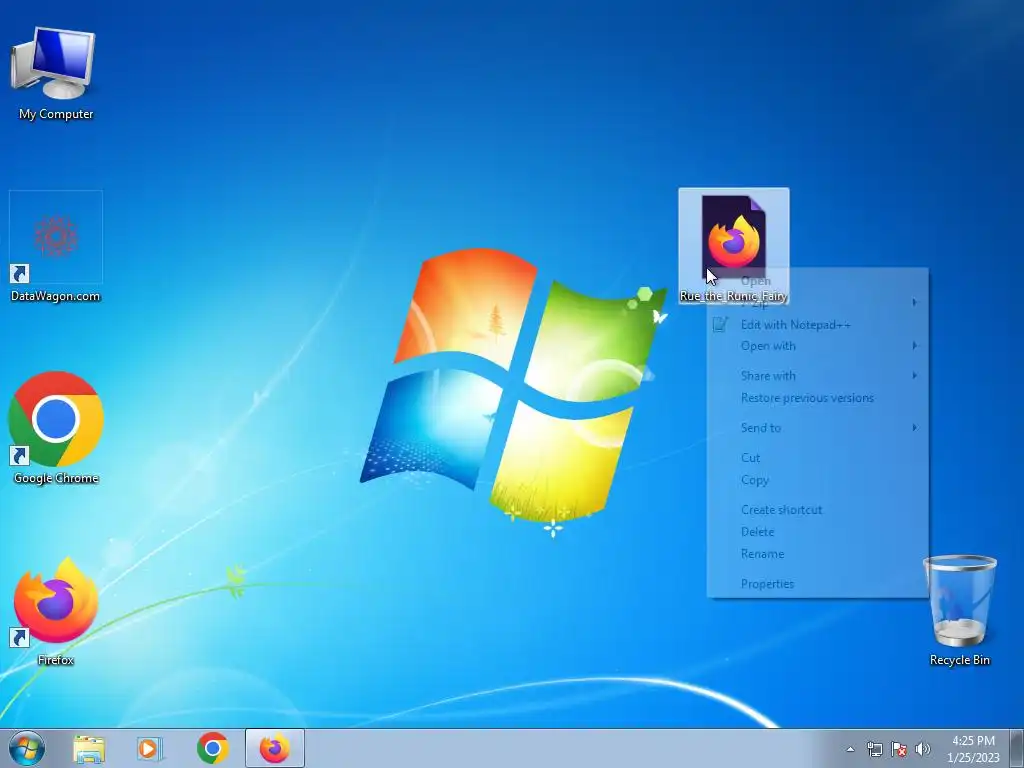Screen dimensions: 1024x768
Task: Launch Chrome from the taskbar
Action: 212,748
